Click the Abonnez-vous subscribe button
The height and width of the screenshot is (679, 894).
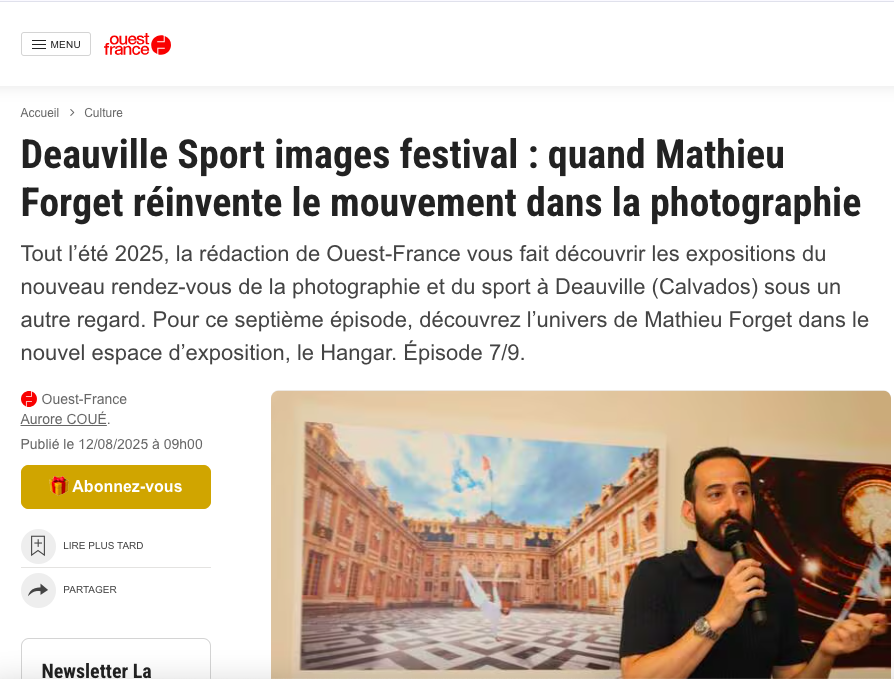click(116, 487)
